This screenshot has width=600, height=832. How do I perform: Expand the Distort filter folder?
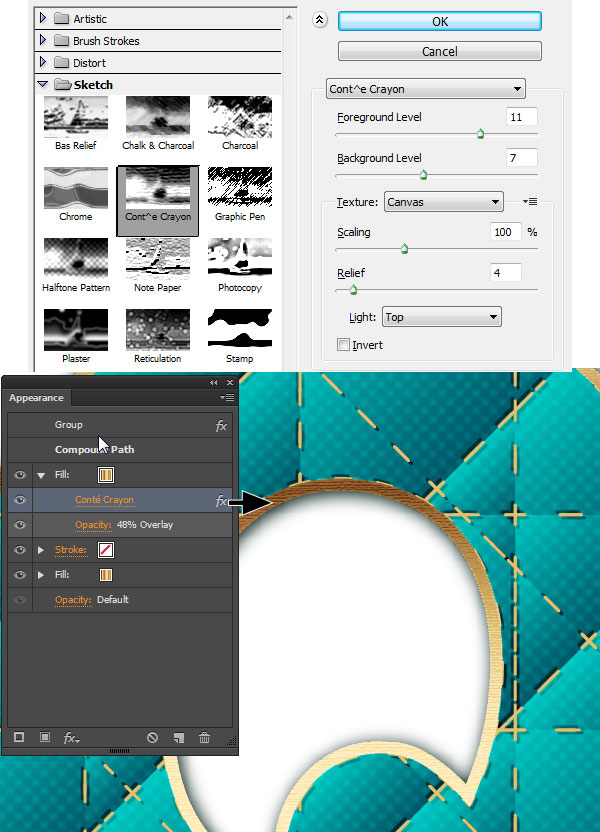click(43, 62)
